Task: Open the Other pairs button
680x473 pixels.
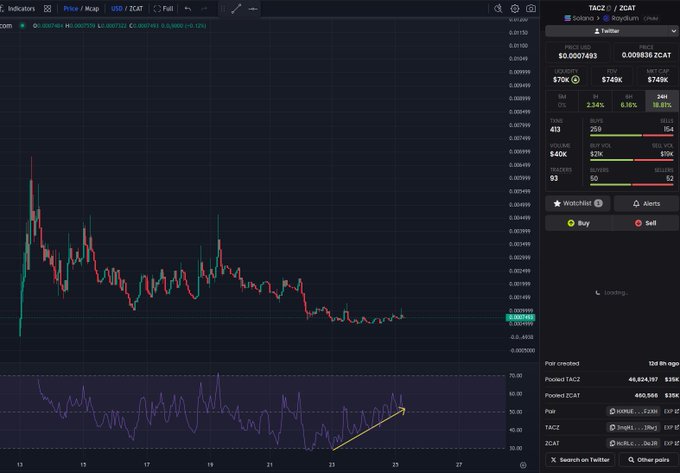Action: coord(649,460)
